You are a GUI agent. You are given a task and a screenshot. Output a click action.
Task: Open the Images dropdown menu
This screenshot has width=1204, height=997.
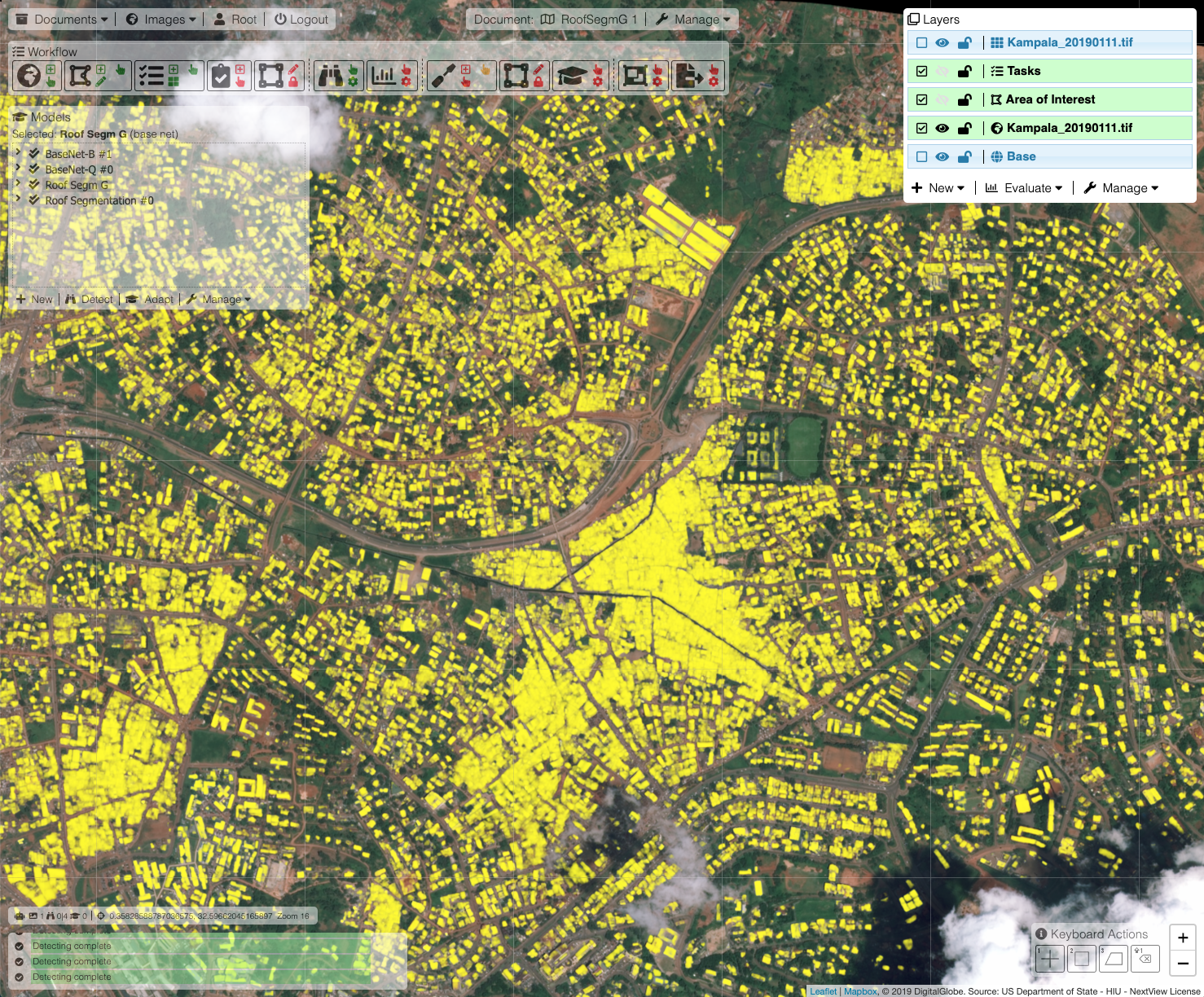point(161,19)
